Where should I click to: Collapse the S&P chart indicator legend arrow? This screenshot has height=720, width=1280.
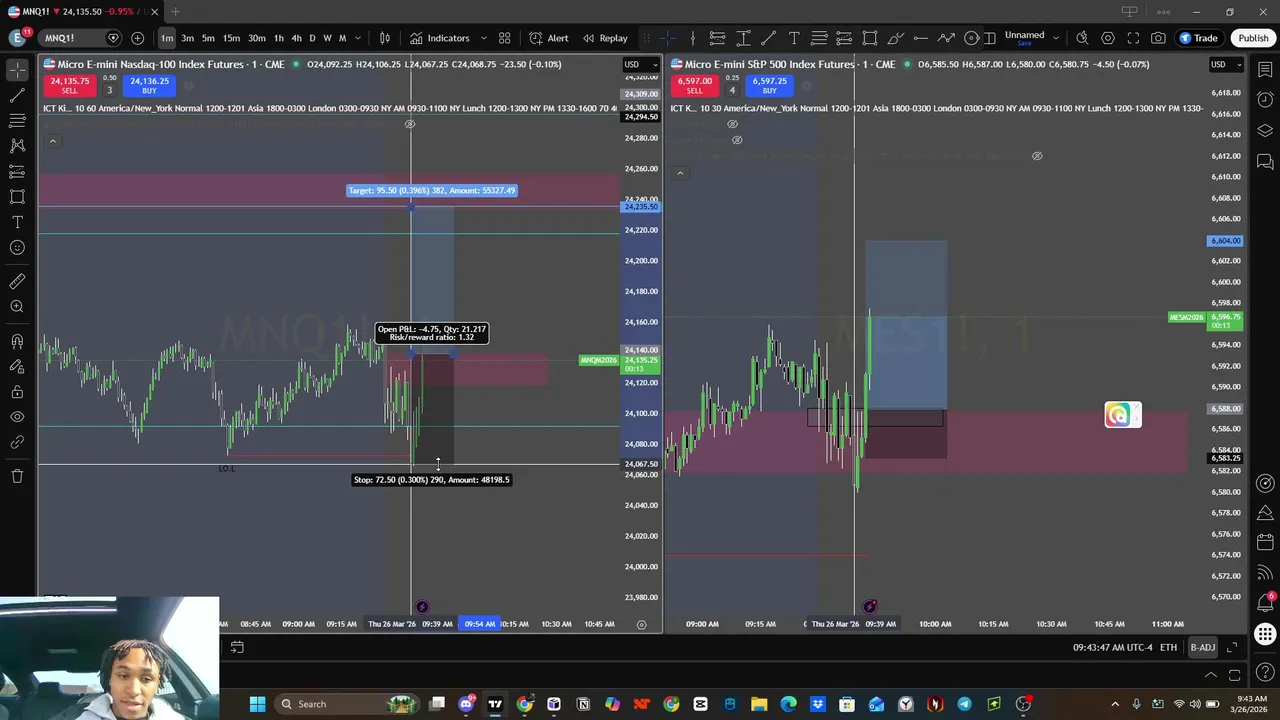coord(680,173)
